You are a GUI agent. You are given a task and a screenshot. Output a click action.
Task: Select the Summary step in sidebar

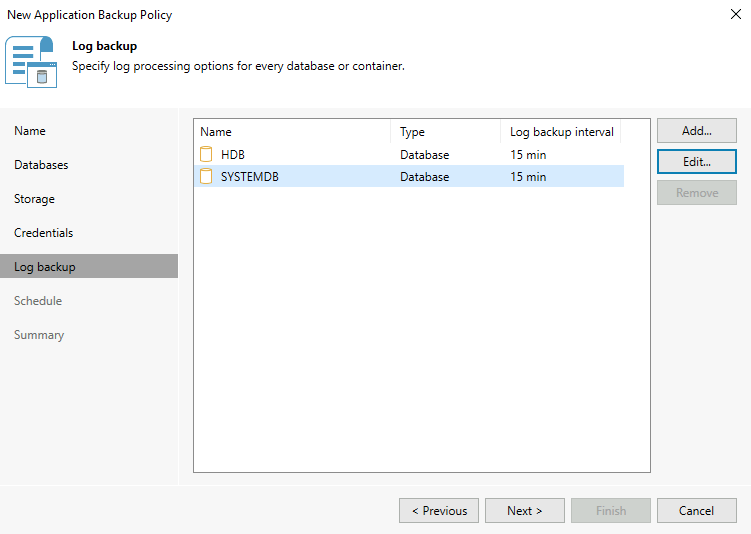point(39,335)
